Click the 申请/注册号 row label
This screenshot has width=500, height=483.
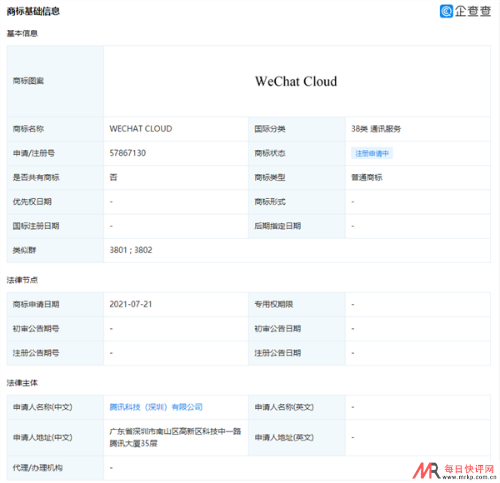point(34,153)
